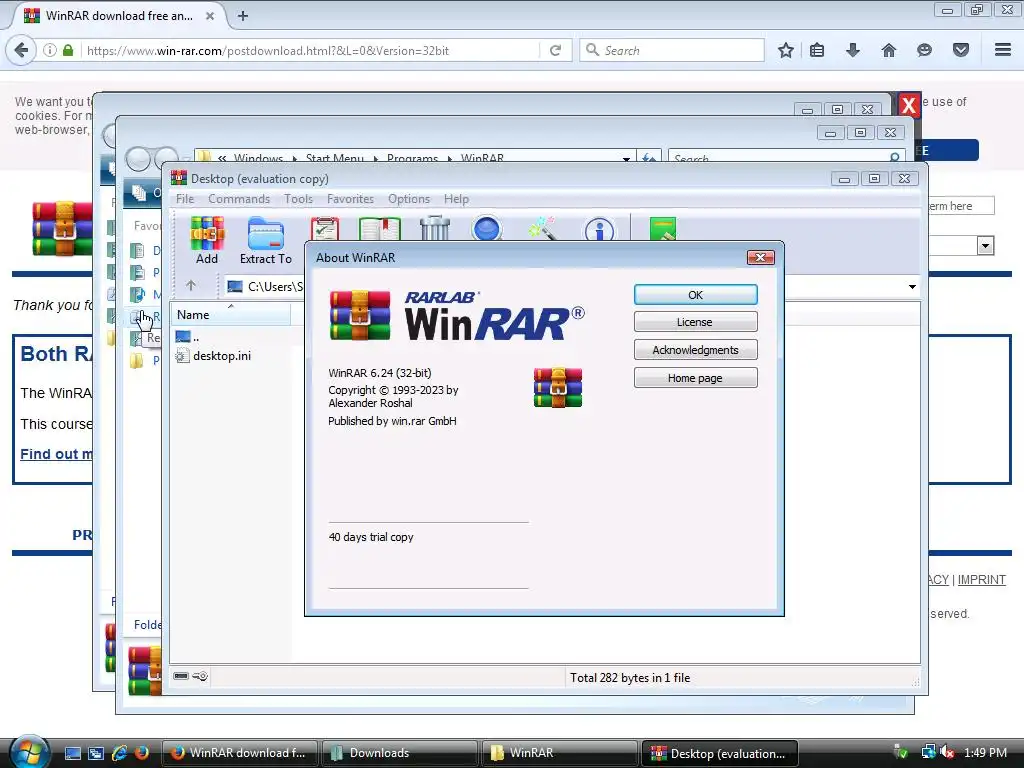This screenshot has width=1024, height=768.
Task: Open a new Firefox tab
Action: [243, 16]
